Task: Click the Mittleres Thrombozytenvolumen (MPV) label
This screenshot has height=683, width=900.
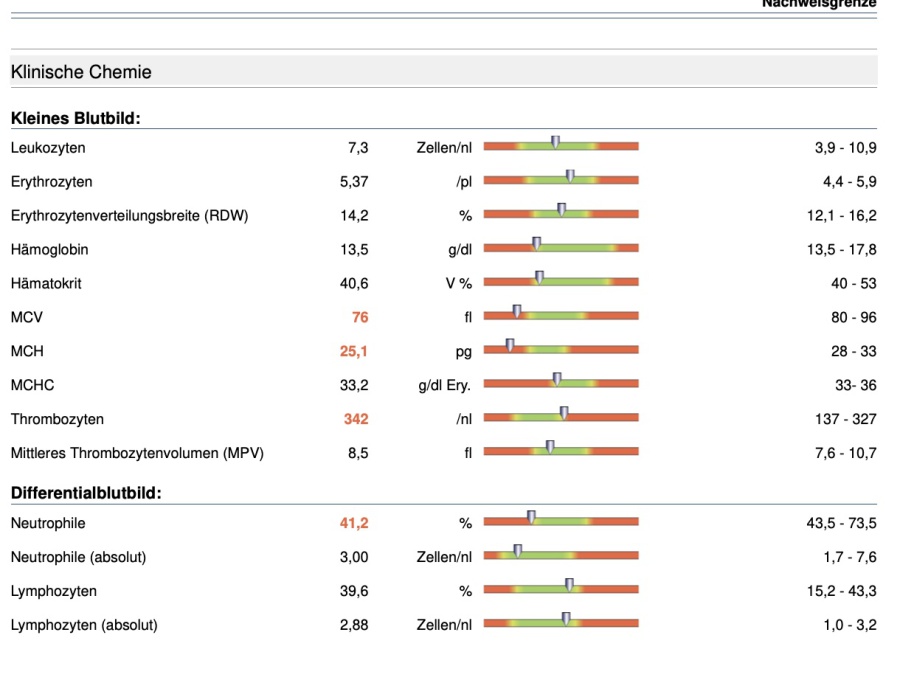Action: coord(137,454)
